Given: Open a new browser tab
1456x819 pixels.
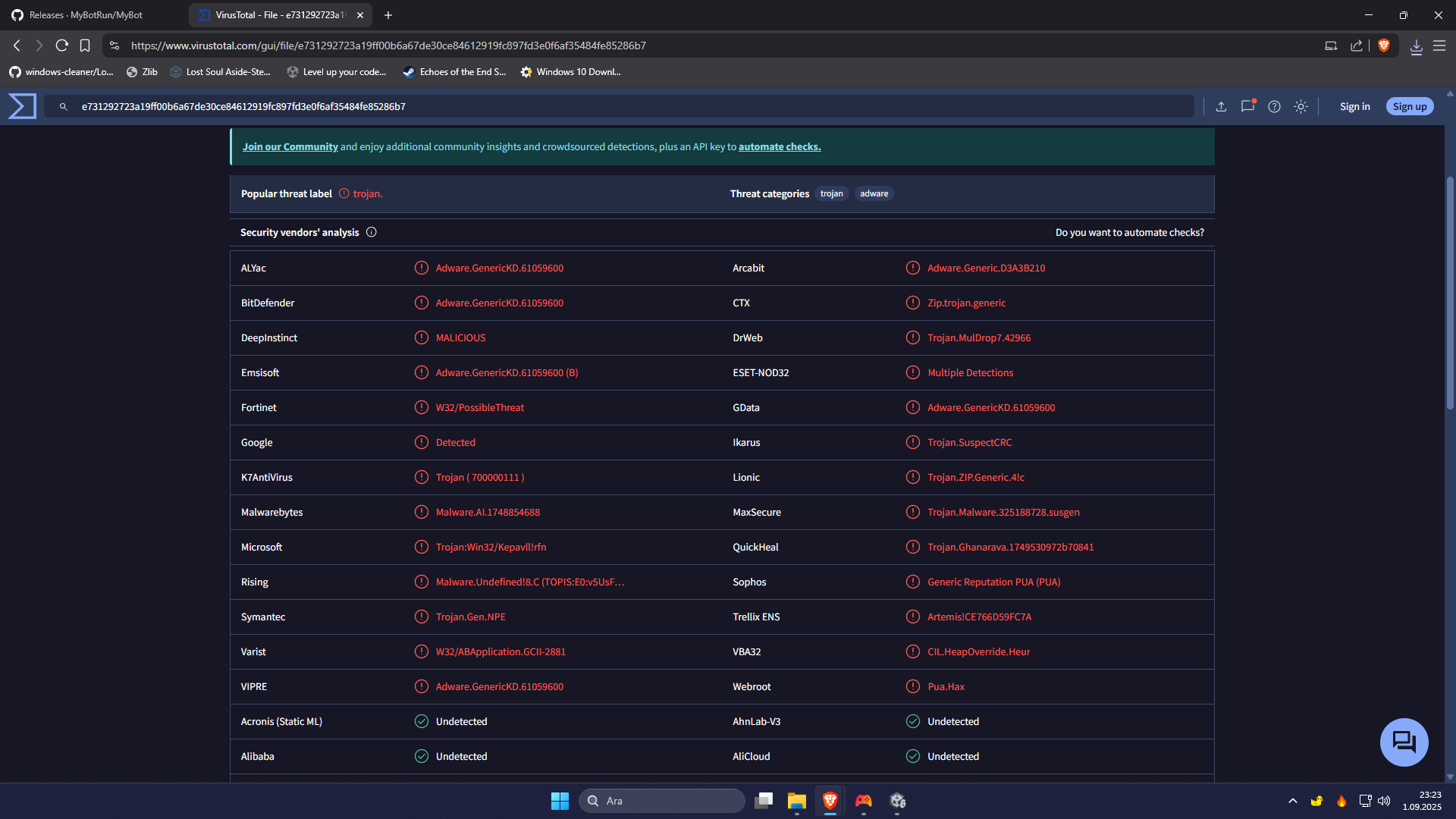Looking at the screenshot, I should point(388,15).
